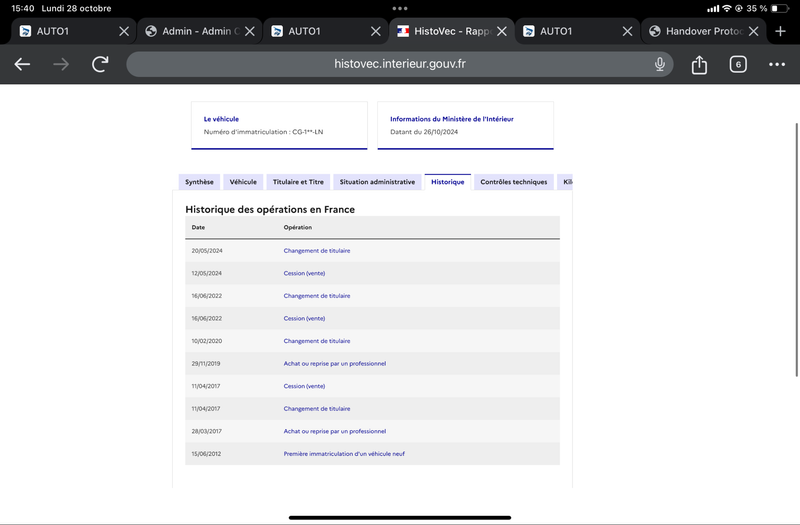Select the Historique tab
This screenshot has width=800, height=525.
[447, 182]
